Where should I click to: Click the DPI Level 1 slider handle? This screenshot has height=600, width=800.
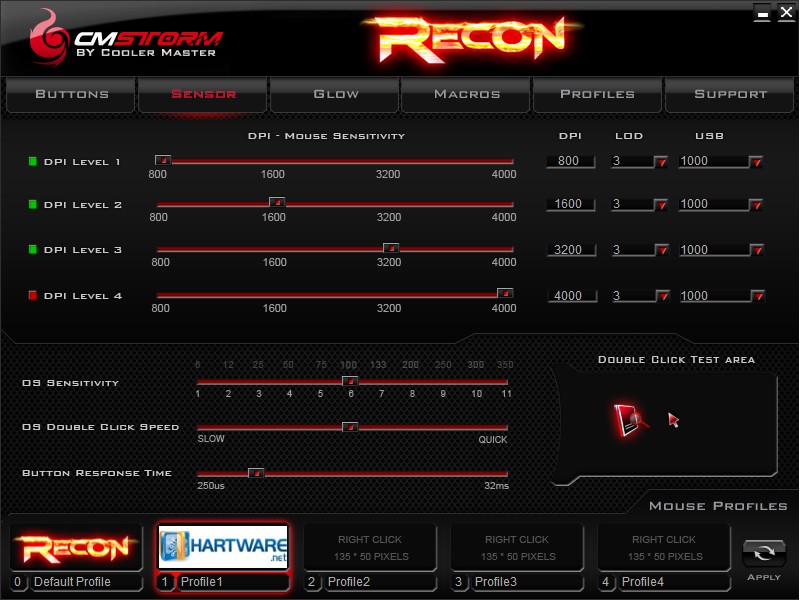pos(163,160)
